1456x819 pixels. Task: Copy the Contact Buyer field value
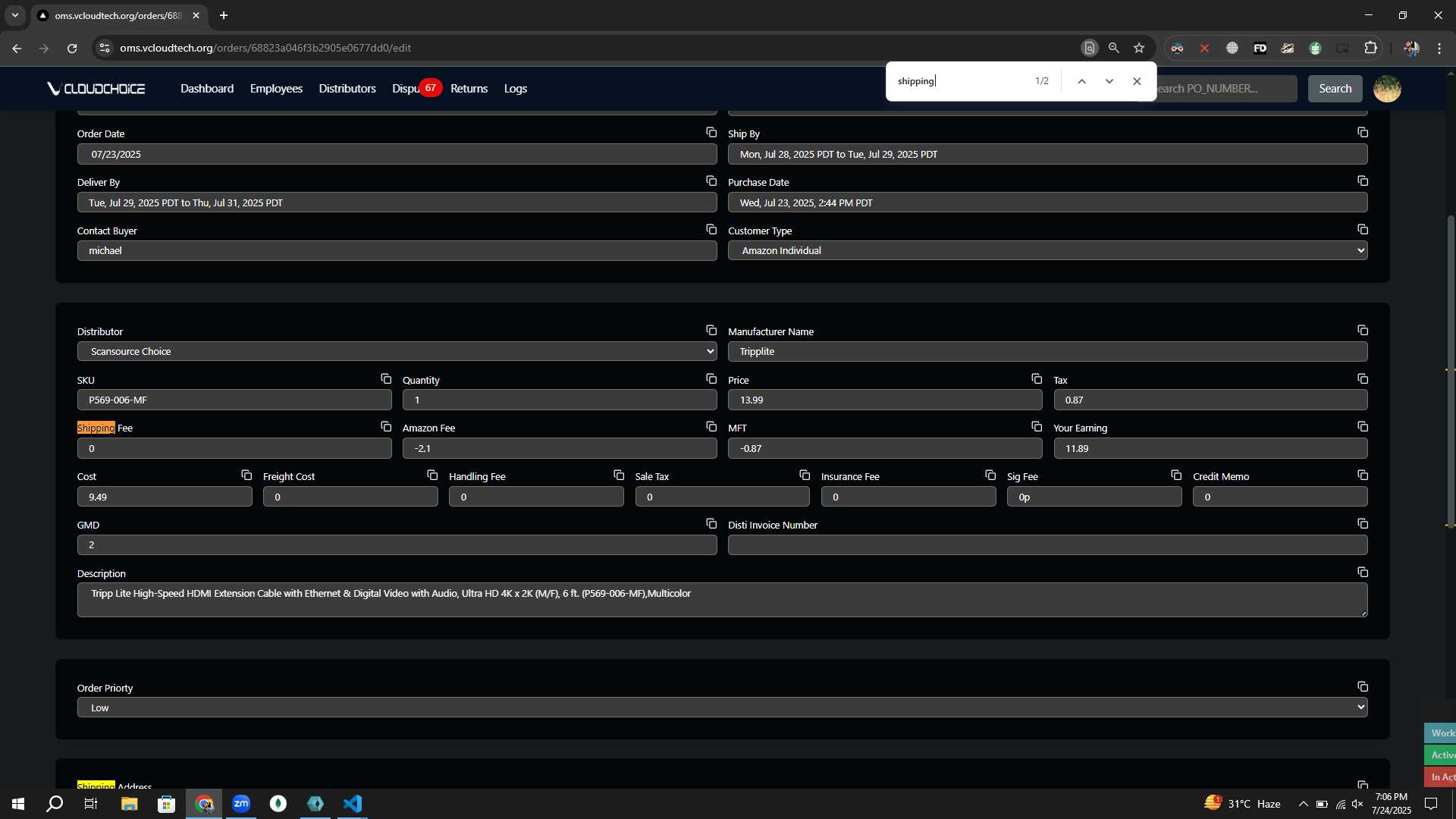click(711, 230)
